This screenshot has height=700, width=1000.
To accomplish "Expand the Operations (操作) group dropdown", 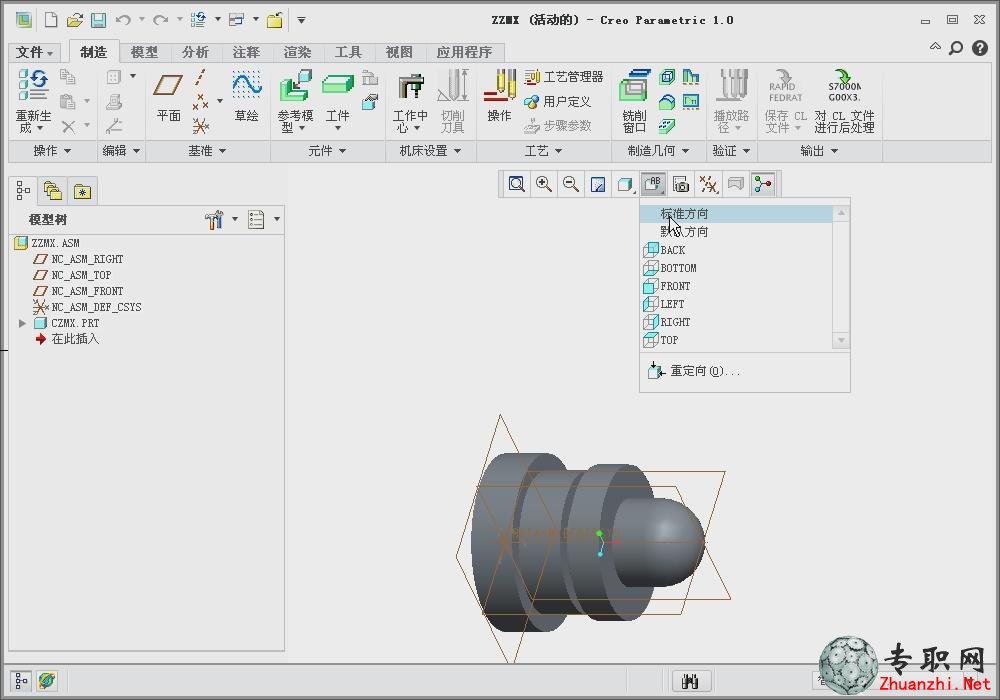I will (x=52, y=151).
